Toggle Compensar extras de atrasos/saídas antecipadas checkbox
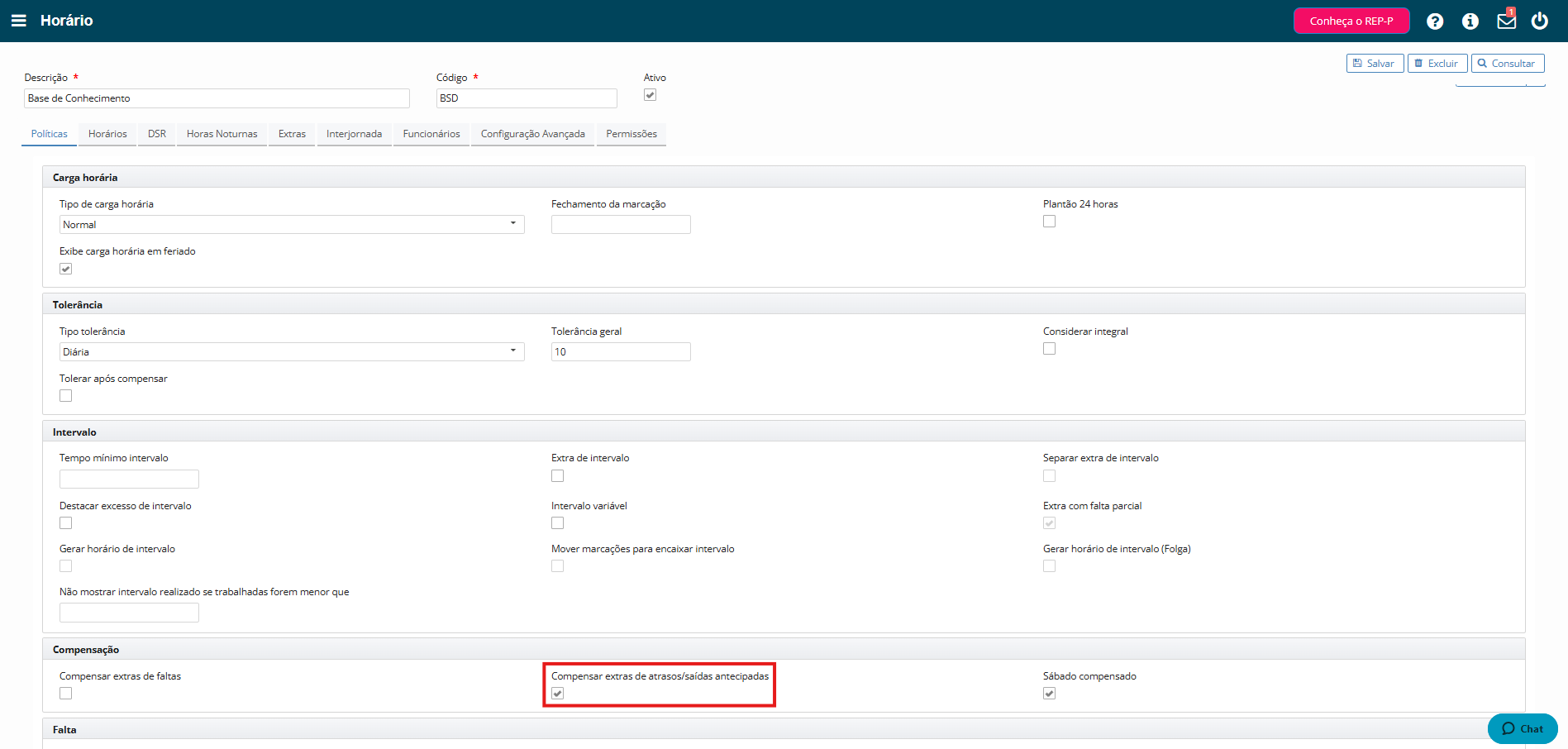Viewport: 1568px width, 749px height. pos(558,694)
